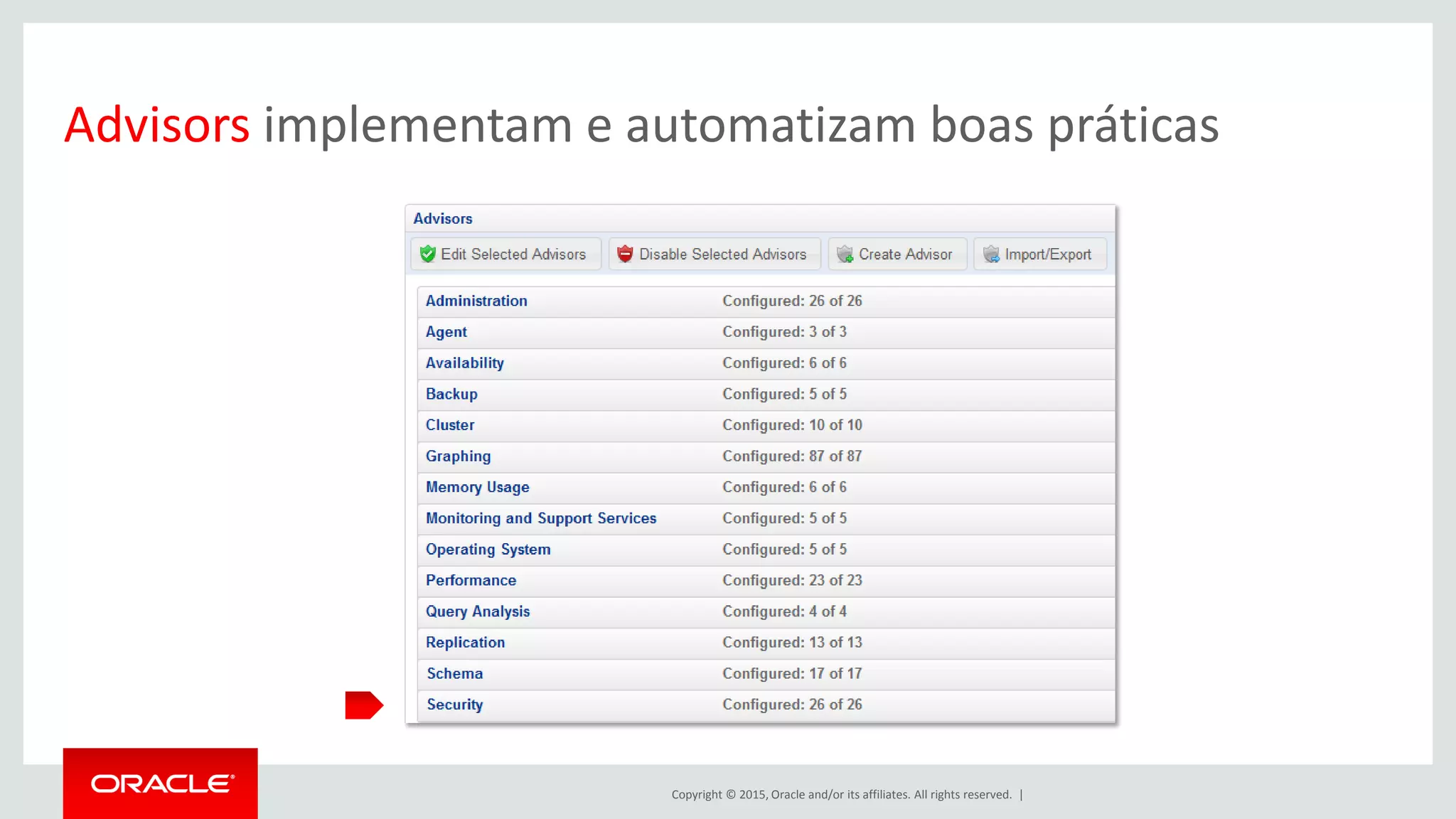Click the Create Advisor shield-plus icon

point(845,254)
